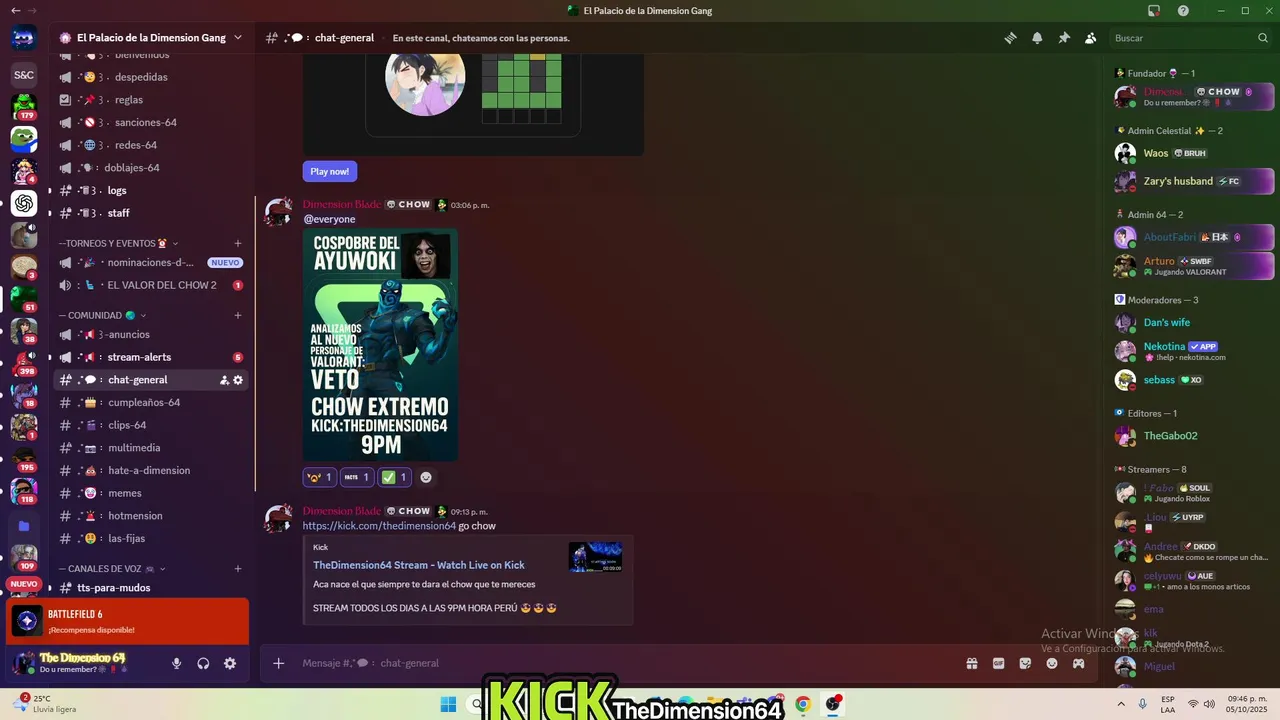Deafen with the headphones icon
The image size is (1280, 720).
point(203,663)
